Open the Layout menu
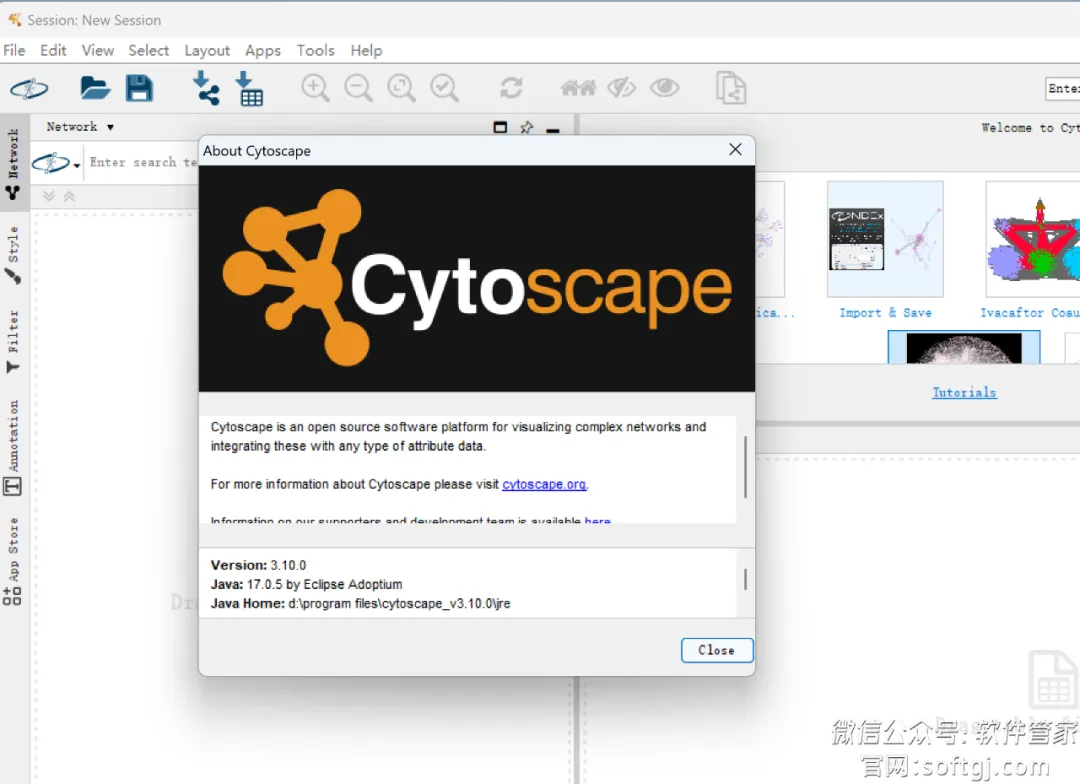Screen dimensions: 1080x784 [x=207, y=50]
